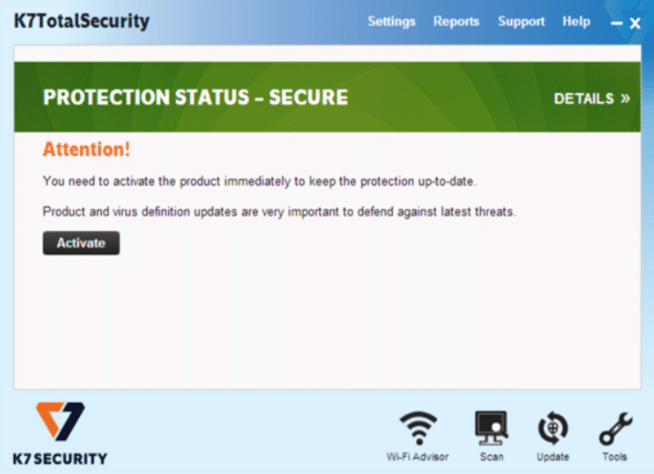654x474 pixels.
Task: Click the Update globe arrows icon
Action: [x=553, y=428]
